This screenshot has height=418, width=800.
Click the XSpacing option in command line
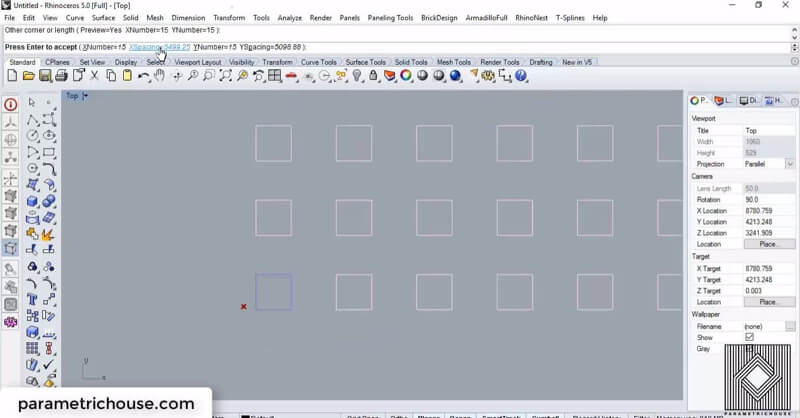coord(159,47)
